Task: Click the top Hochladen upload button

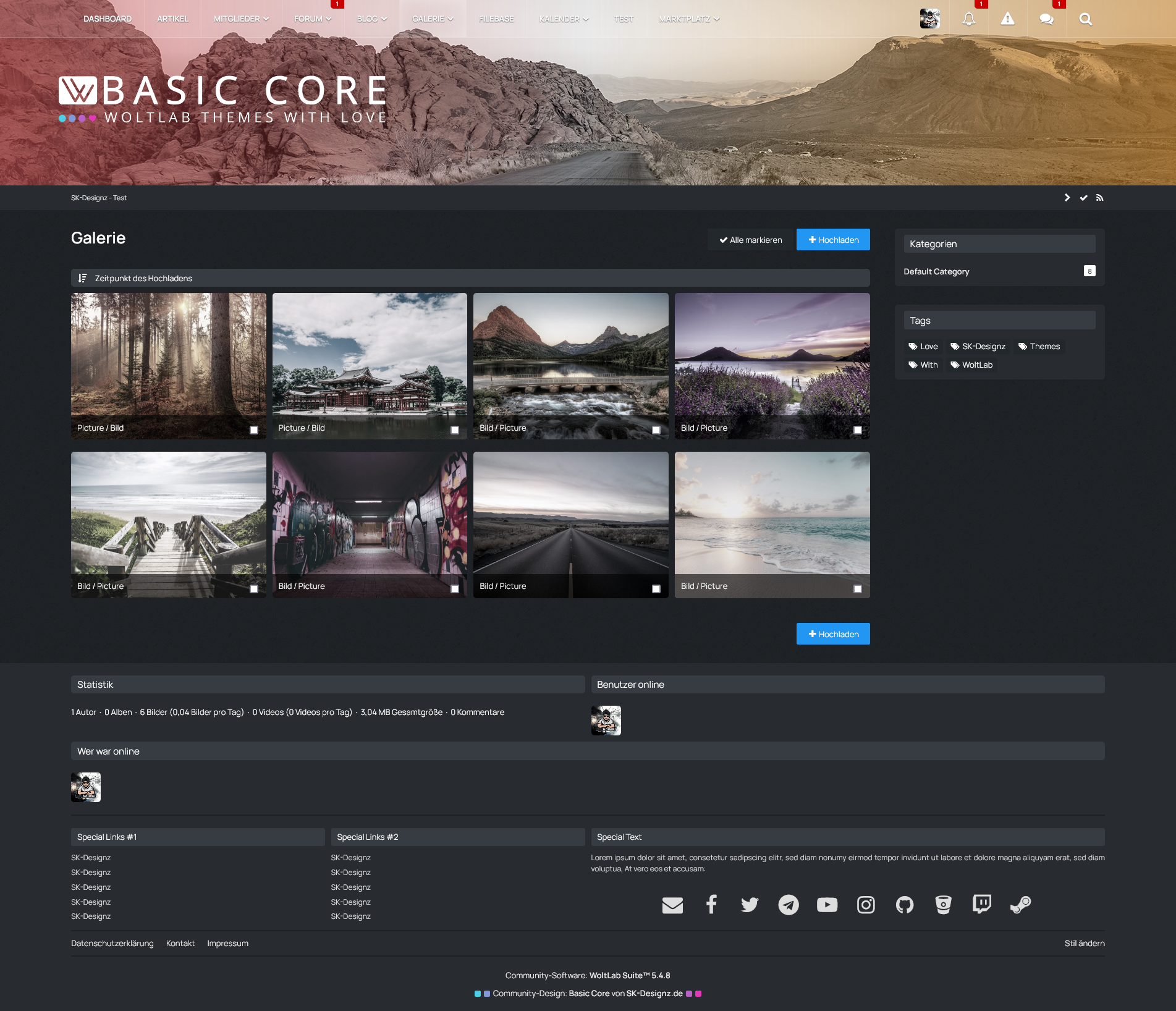Action: pyautogui.click(x=832, y=240)
